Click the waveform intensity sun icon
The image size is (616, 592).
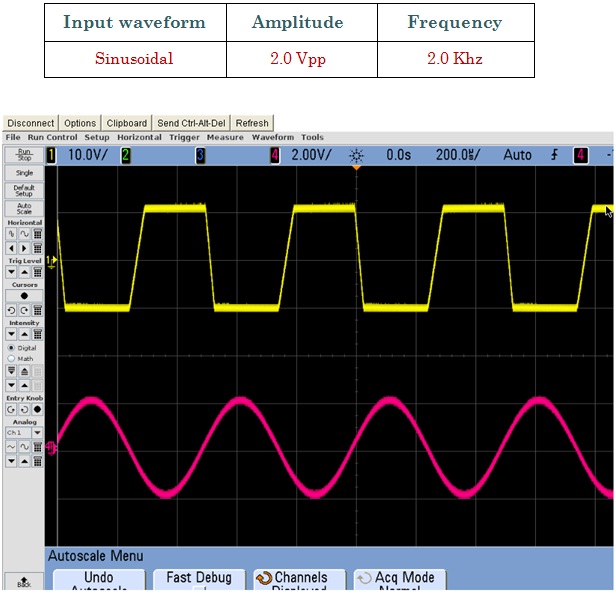coord(356,156)
